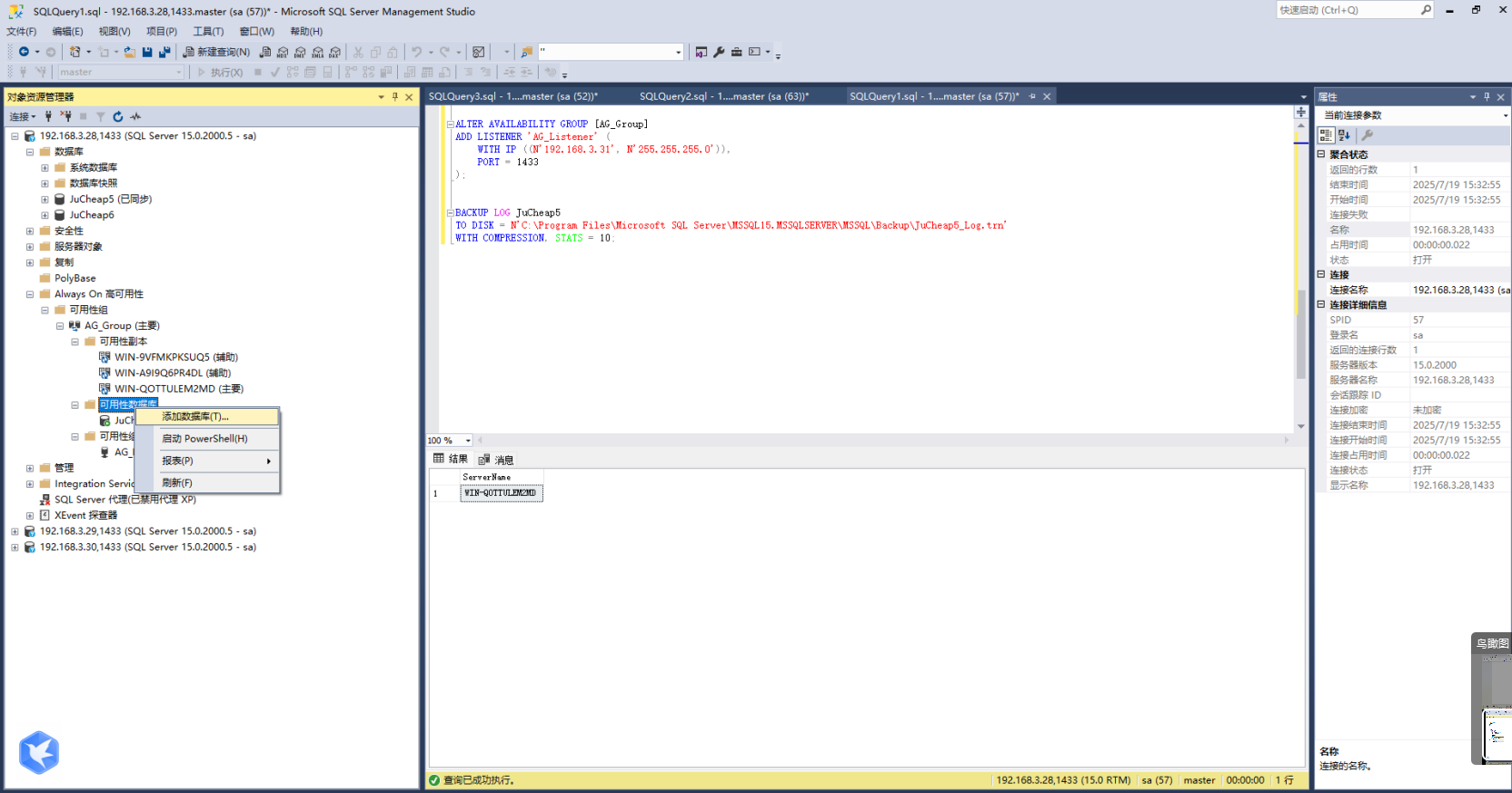Click the bird application icon on desktop corner
The image size is (1512, 793).
click(39, 752)
